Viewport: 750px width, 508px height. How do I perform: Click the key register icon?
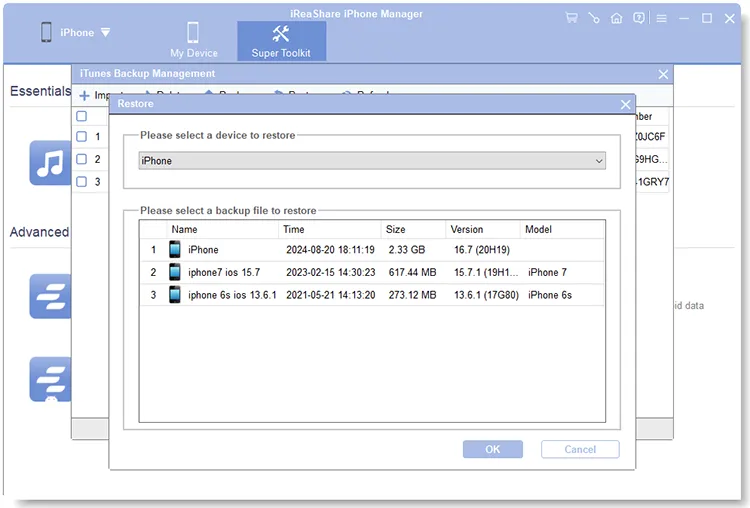[594, 18]
